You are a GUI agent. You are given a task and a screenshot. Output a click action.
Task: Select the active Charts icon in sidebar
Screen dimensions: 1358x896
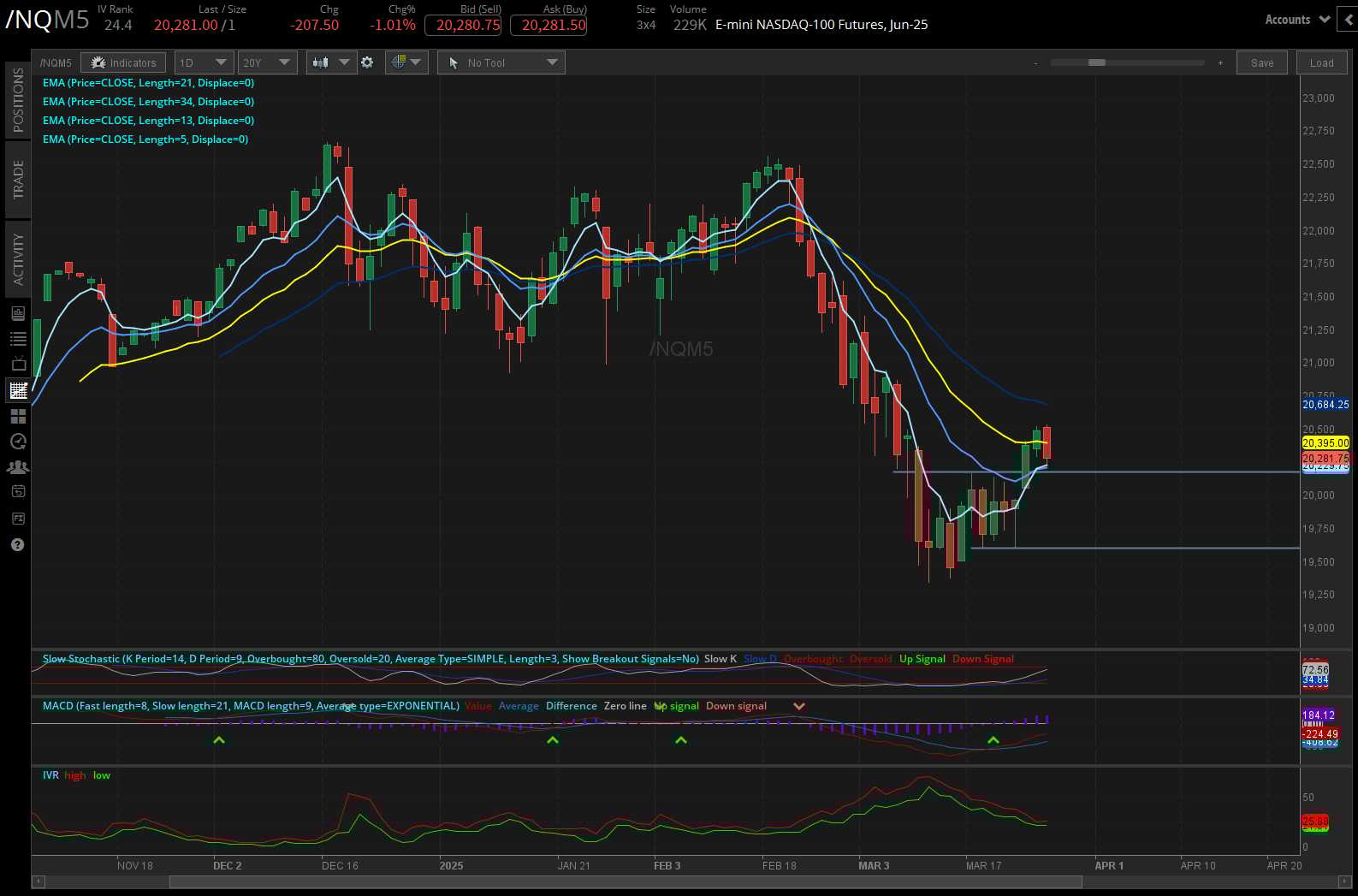click(18, 390)
